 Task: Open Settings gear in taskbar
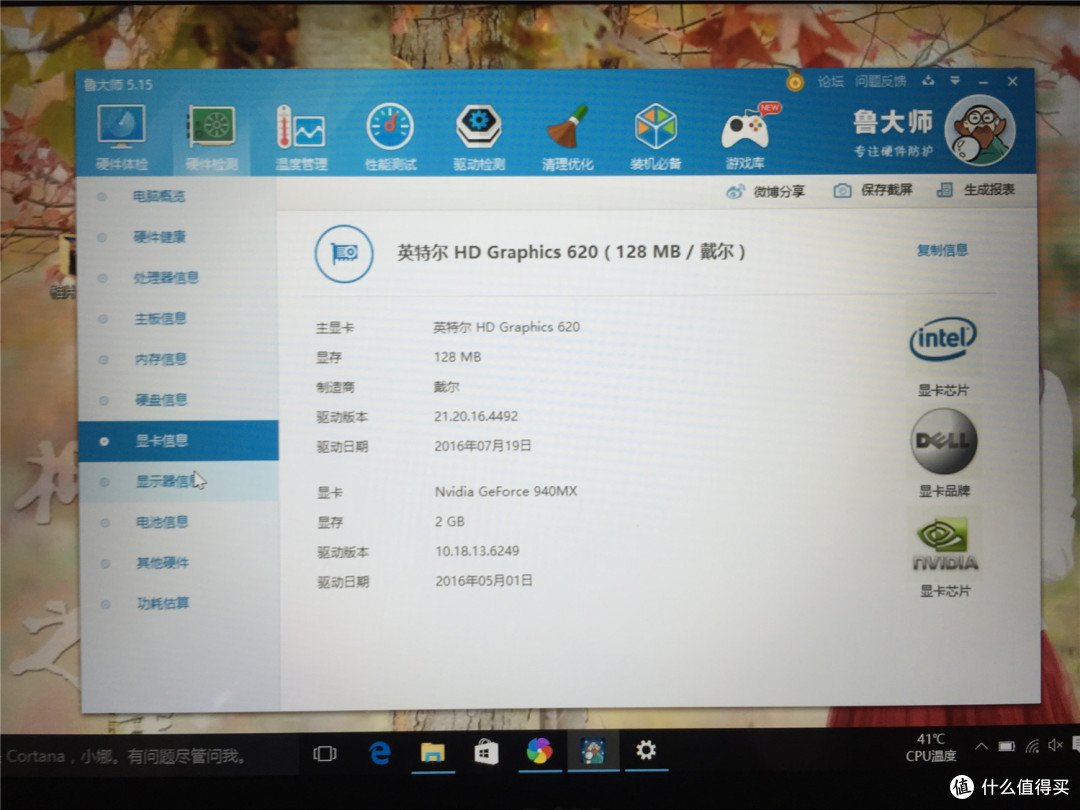click(645, 749)
